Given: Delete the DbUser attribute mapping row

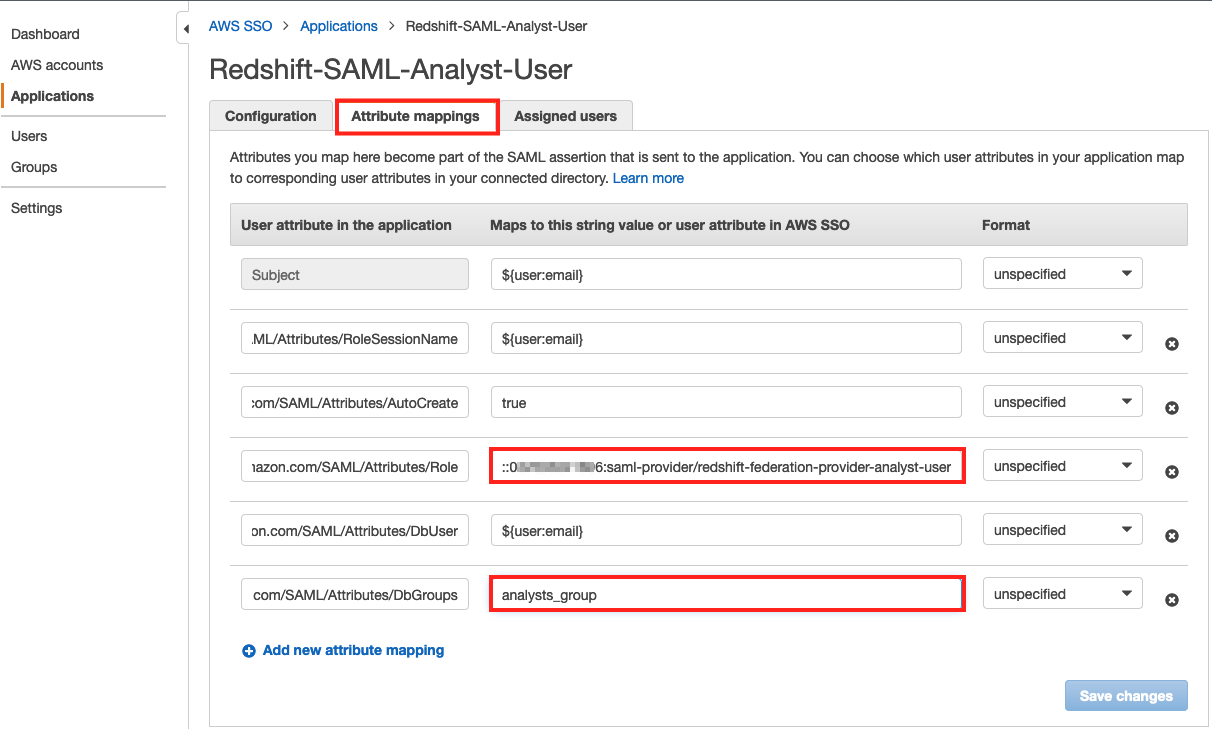Looking at the screenshot, I should tap(1172, 536).
